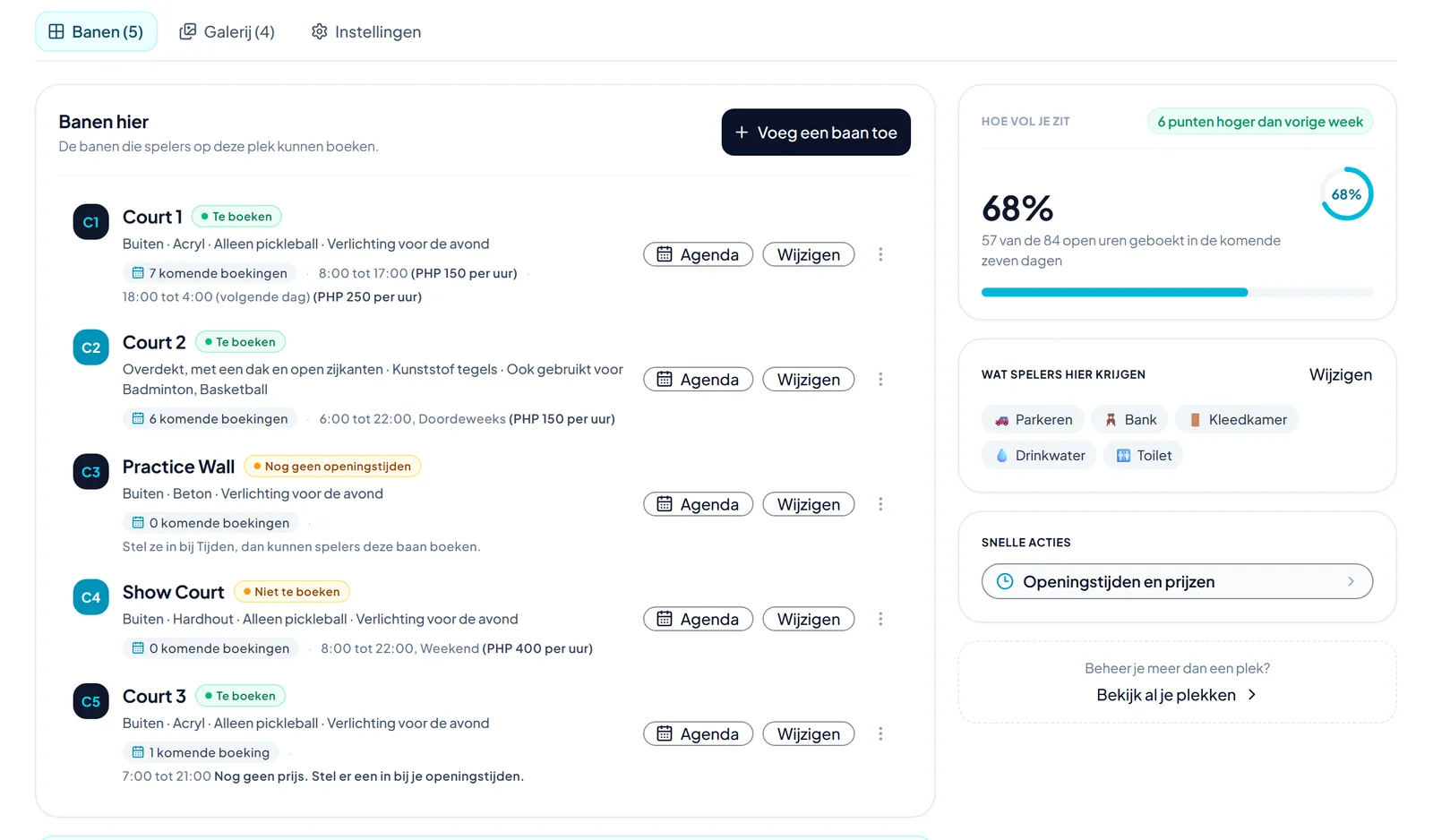
Task: Open the 7 komende boekingen chip
Action: [x=210, y=273]
